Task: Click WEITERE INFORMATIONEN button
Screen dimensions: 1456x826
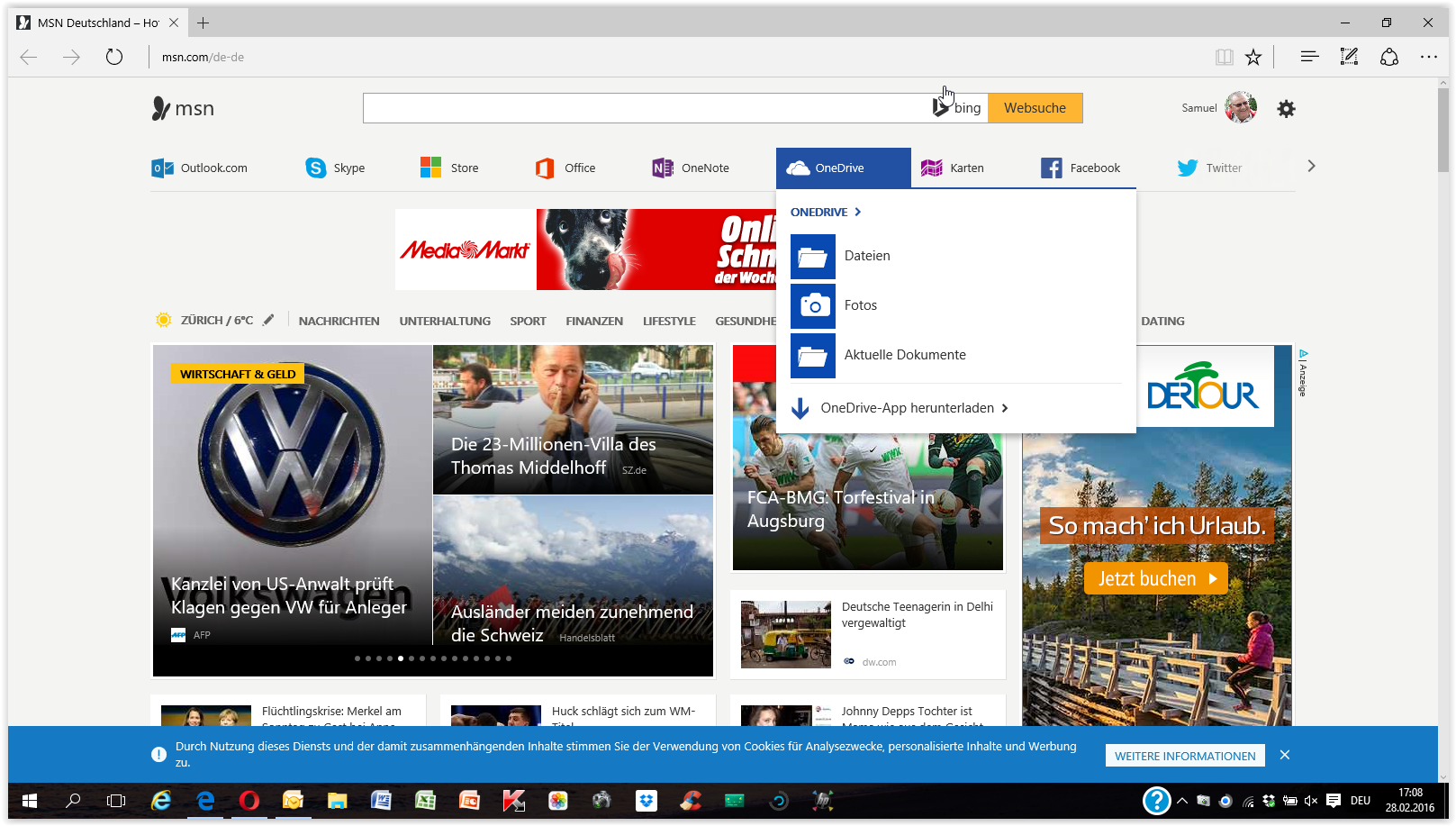Action: coord(1185,756)
